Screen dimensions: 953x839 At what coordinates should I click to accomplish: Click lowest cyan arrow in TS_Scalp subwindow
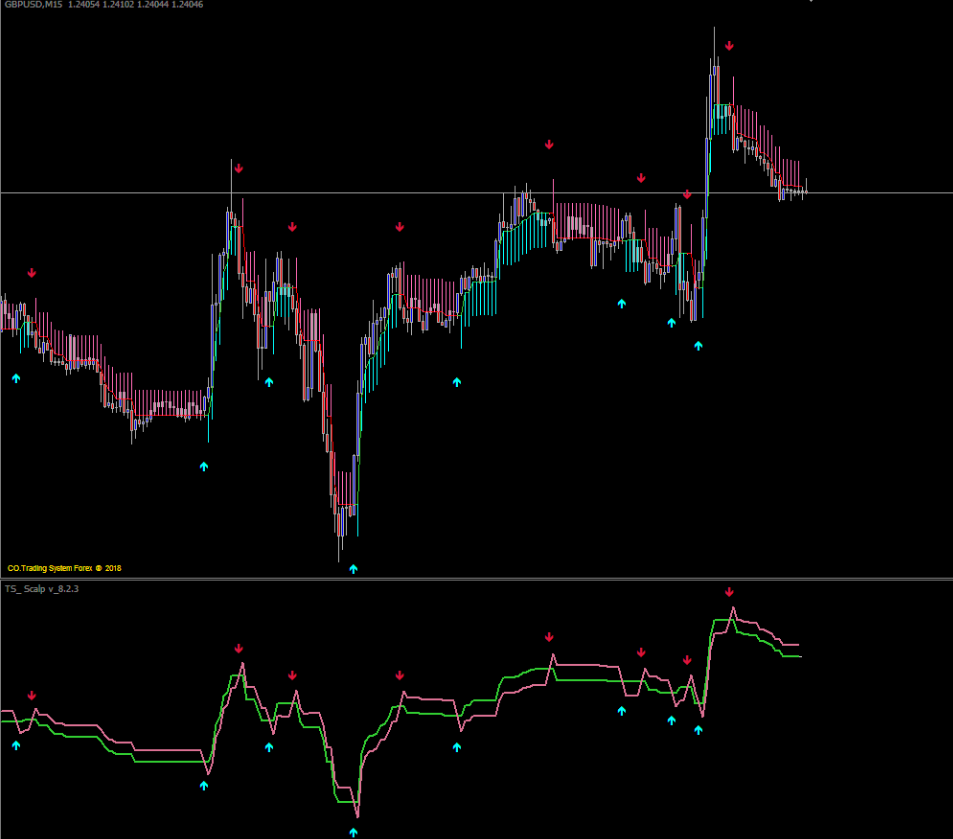353,831
